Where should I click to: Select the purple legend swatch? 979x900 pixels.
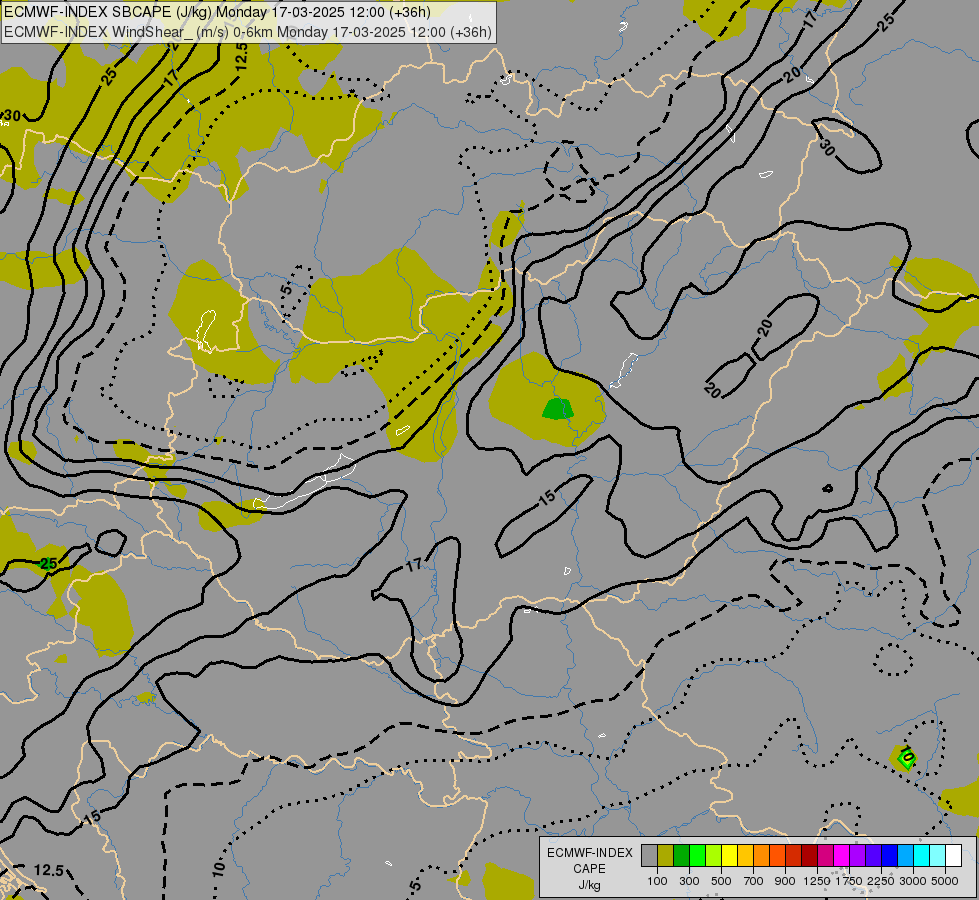[858, 855]
